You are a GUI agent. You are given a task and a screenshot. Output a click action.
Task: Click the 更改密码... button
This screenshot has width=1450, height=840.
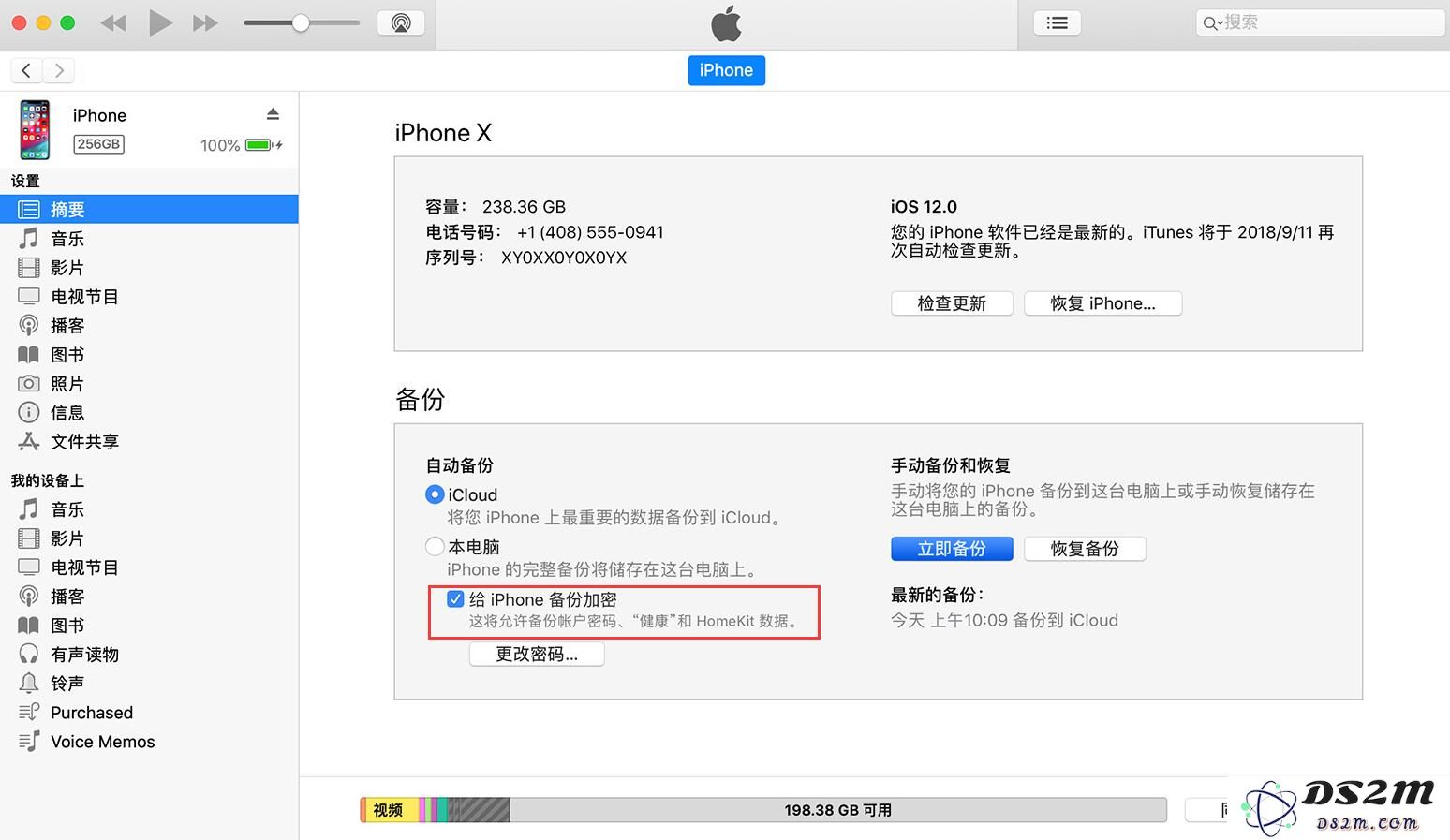tap(537, 655)
